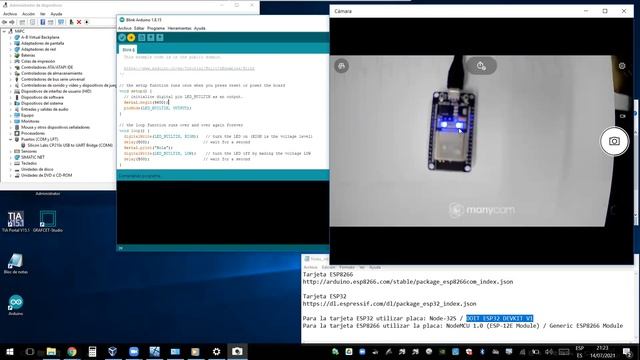Image resolution: width=640 pixels, height=360 pixels.
Task: Click Serial.print("Hola") line in Arduino editor
Action: click(x=149, y=148)
